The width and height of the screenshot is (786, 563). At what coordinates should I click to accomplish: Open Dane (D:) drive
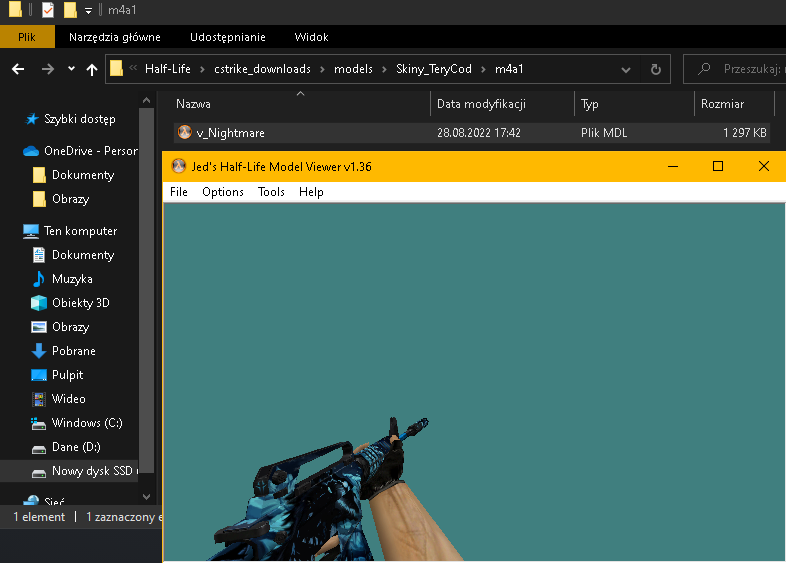pyautogui.click(x=76, y=448)
